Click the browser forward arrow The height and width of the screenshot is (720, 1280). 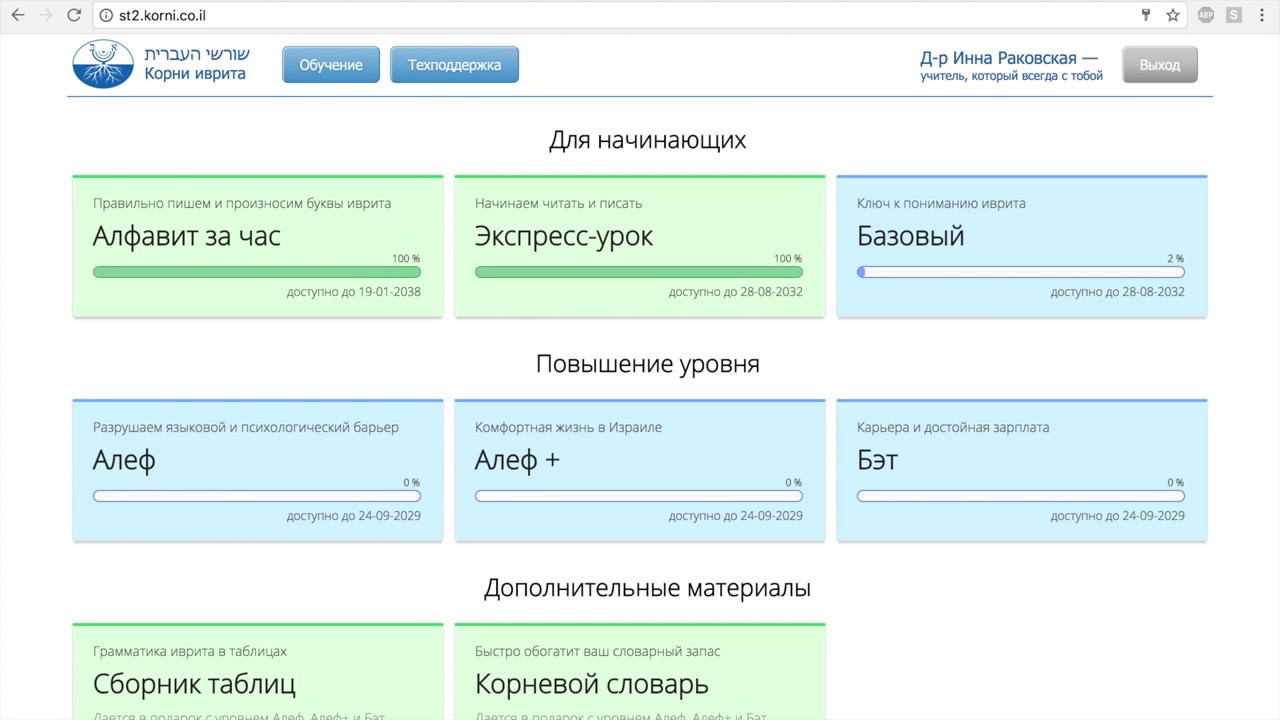click(x=46, y=15)
